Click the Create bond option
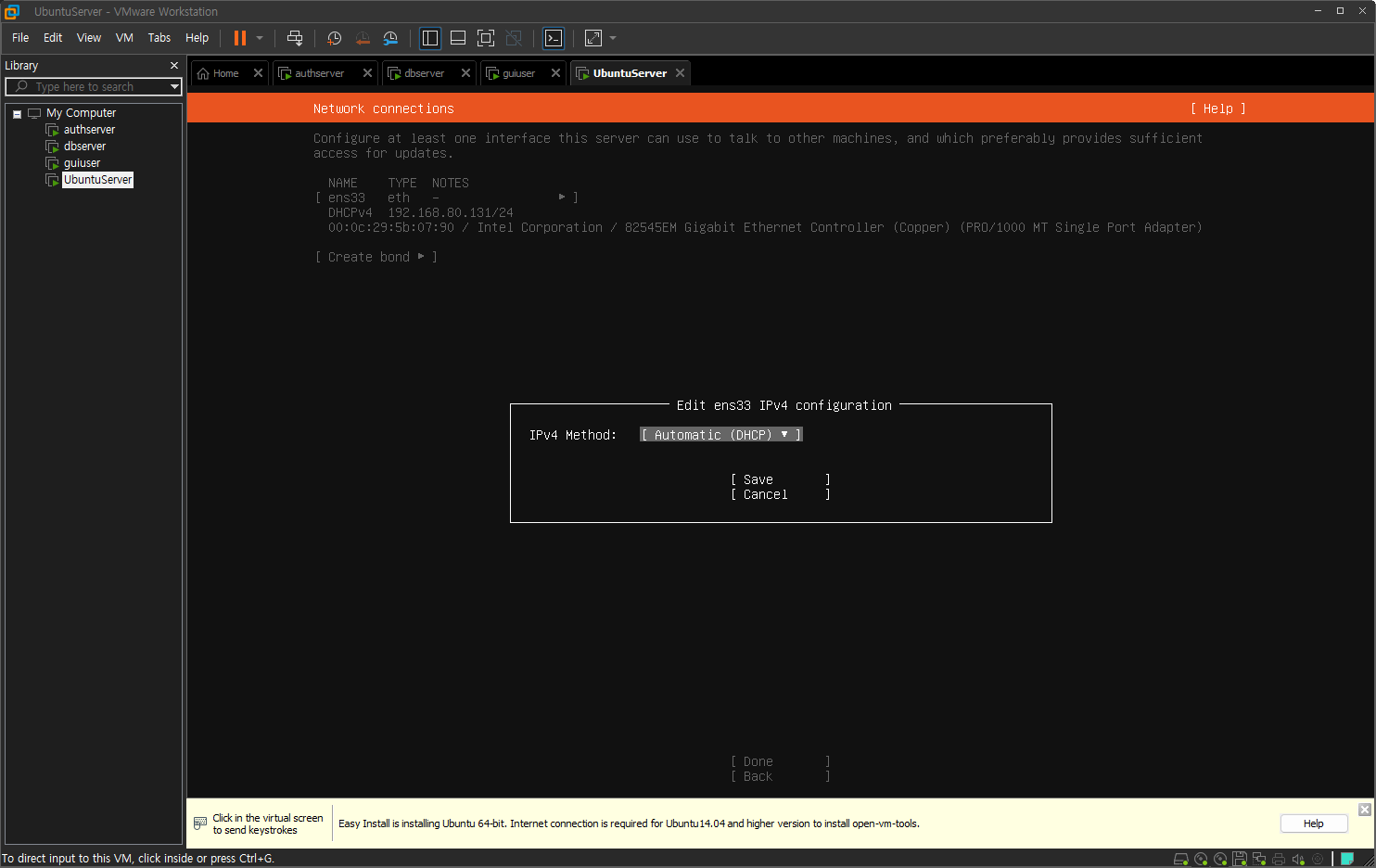1376x868 pixels. (376, 257)
